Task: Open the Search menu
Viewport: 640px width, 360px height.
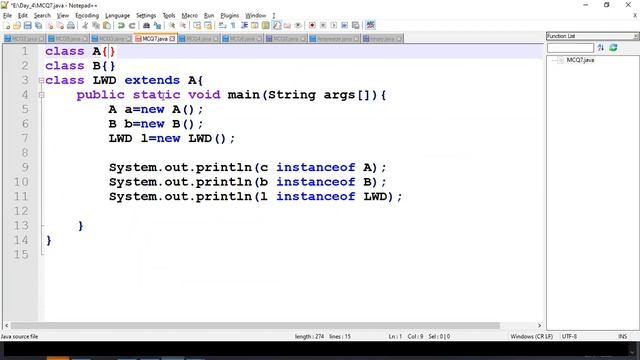Action: click(x=42, y=16)
